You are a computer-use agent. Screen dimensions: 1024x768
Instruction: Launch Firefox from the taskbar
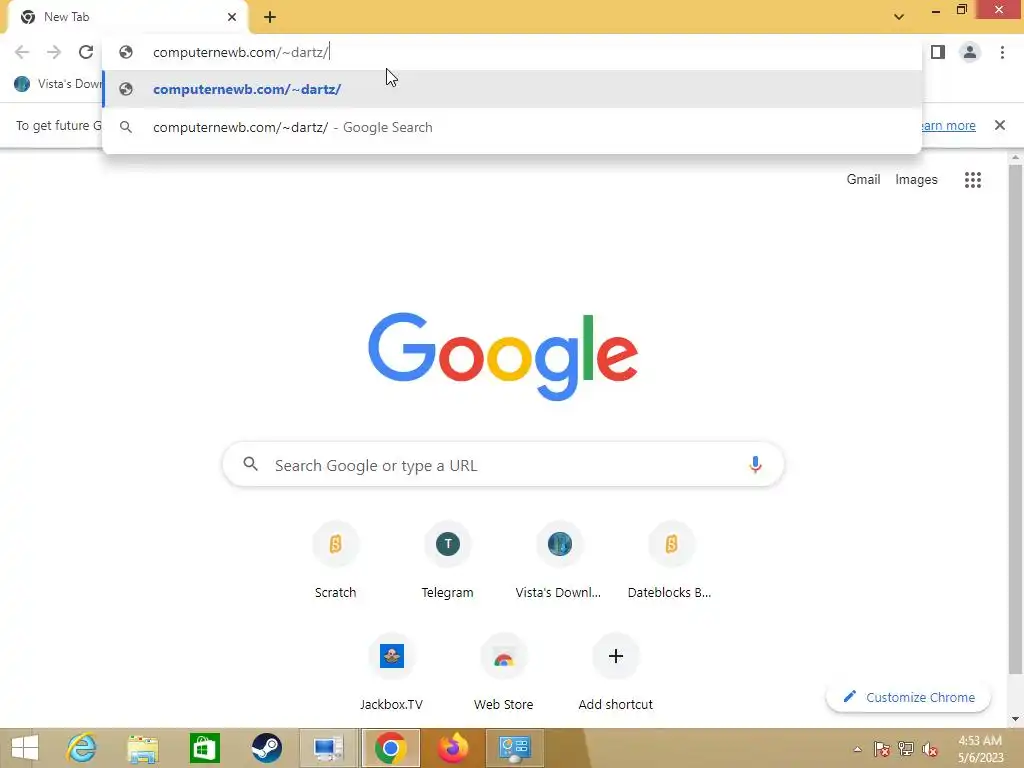coord(453,748)
